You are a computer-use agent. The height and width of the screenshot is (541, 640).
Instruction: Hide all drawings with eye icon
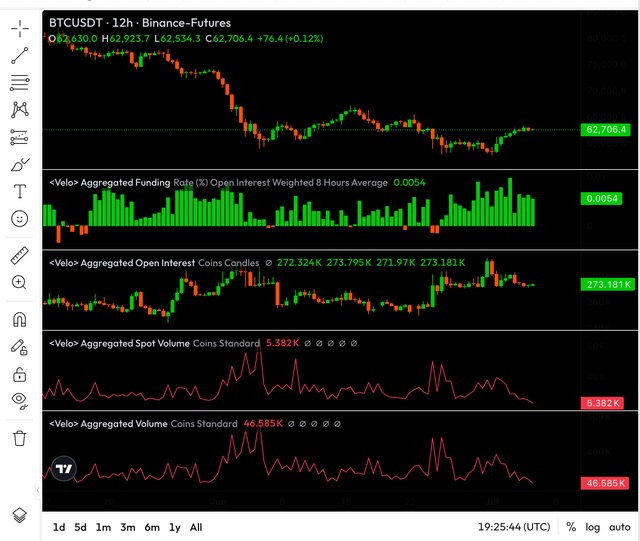click(20, 400)
